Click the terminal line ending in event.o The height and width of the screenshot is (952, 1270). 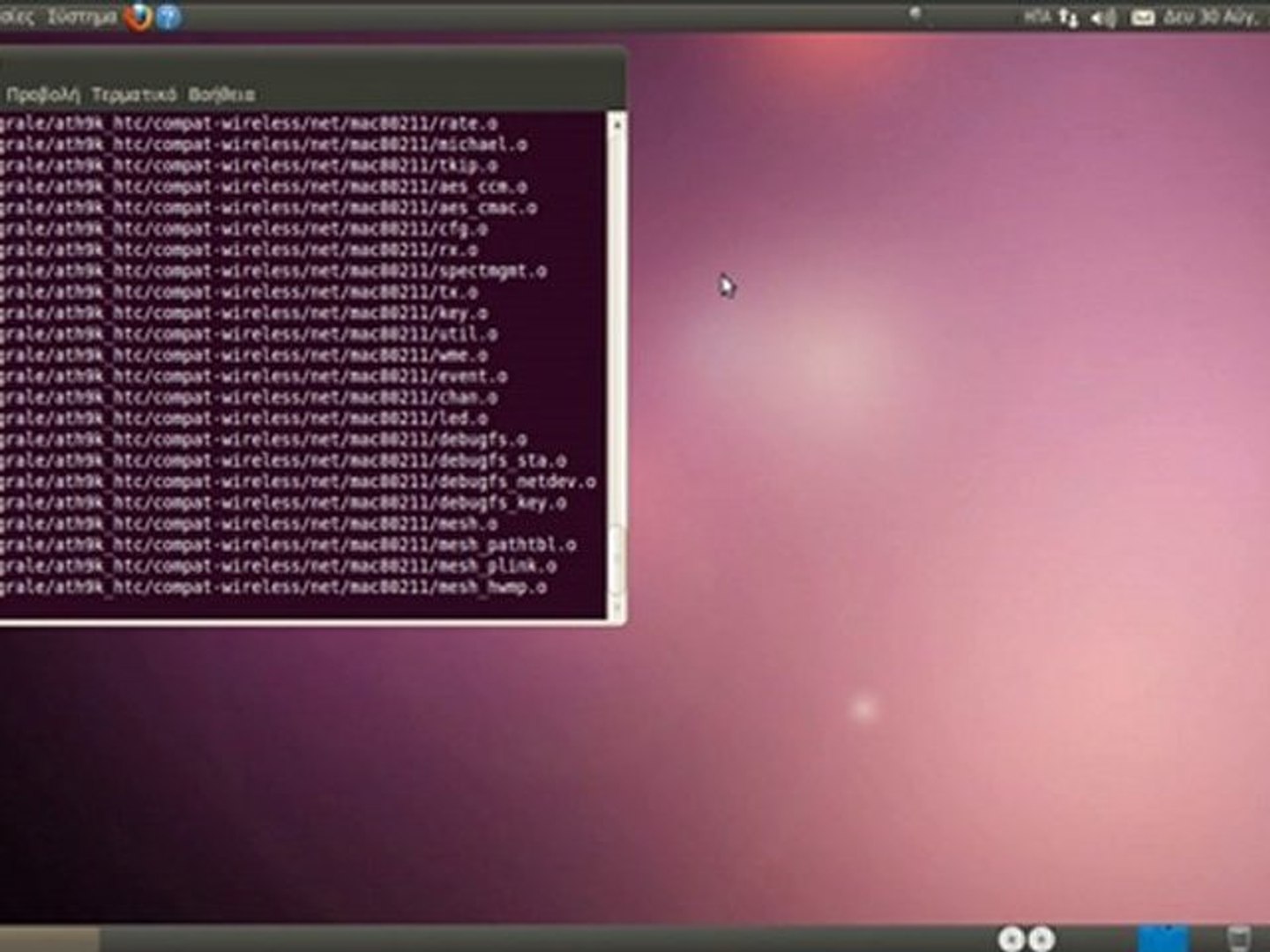click(x=254, y=377)
